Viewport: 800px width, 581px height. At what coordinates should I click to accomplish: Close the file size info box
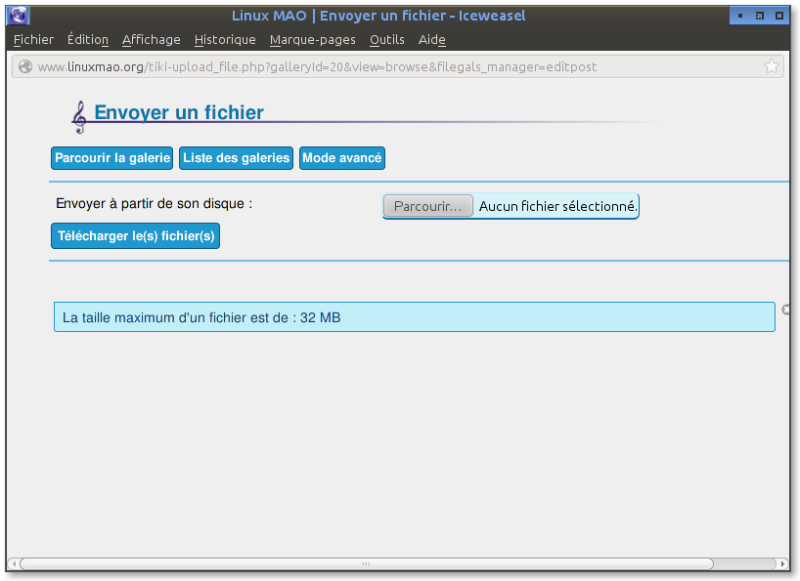[786, 309]
